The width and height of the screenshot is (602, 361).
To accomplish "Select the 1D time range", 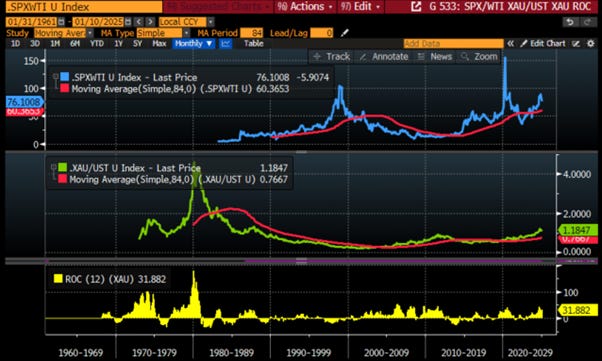I will click(x=15, y=43).
